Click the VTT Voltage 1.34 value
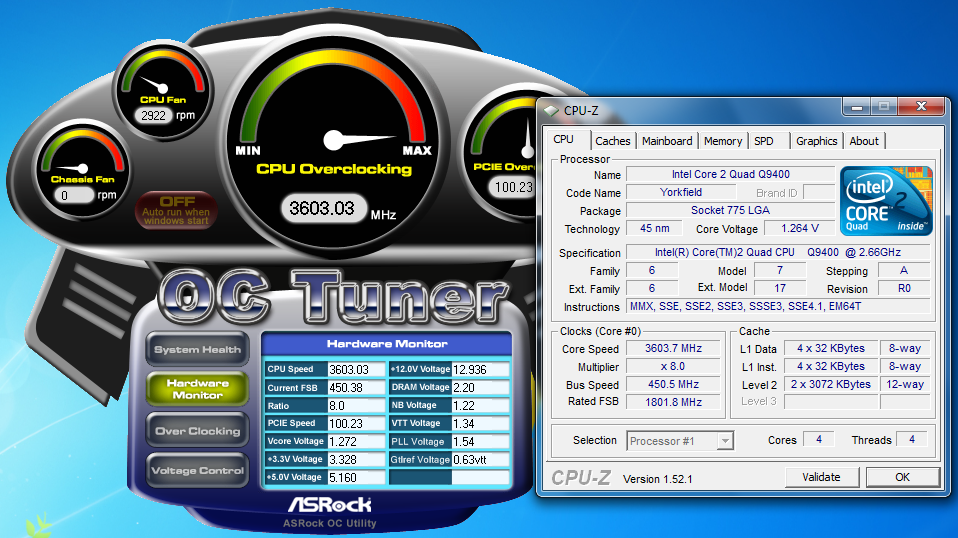 (480, 423)
